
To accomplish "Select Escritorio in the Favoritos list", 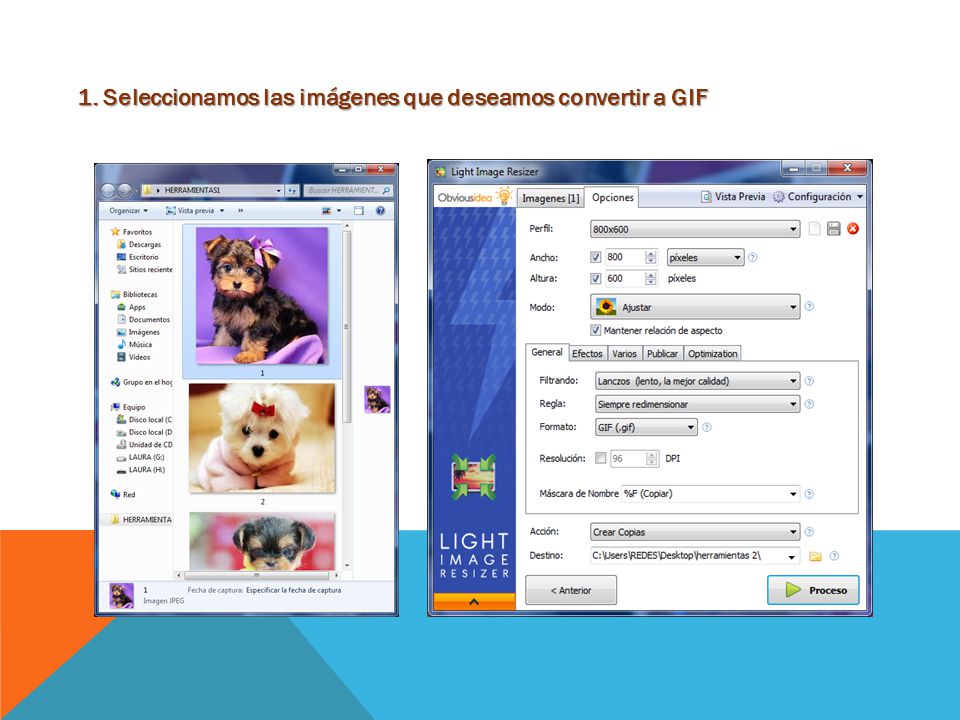I will [x=143, y=257].
